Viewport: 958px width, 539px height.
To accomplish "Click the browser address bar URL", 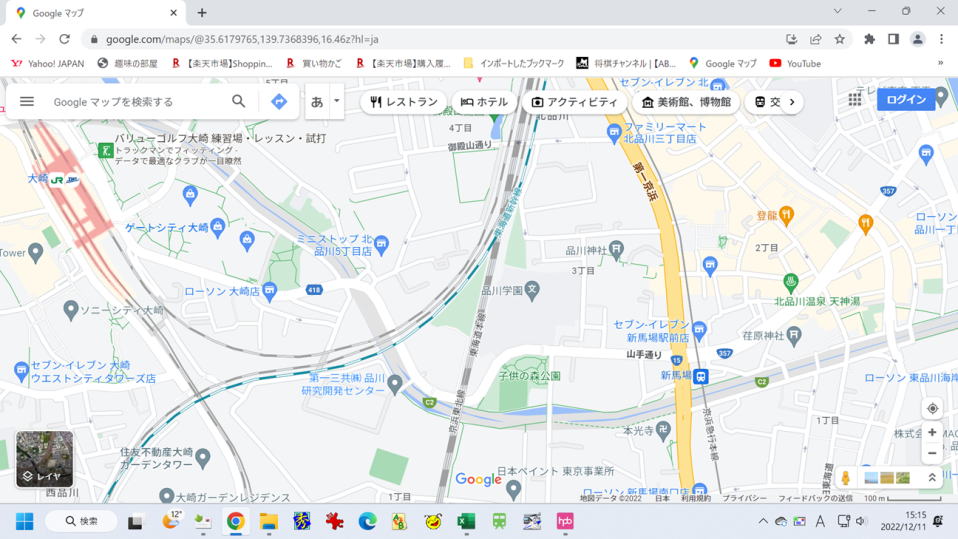I will tap(242, 39).
